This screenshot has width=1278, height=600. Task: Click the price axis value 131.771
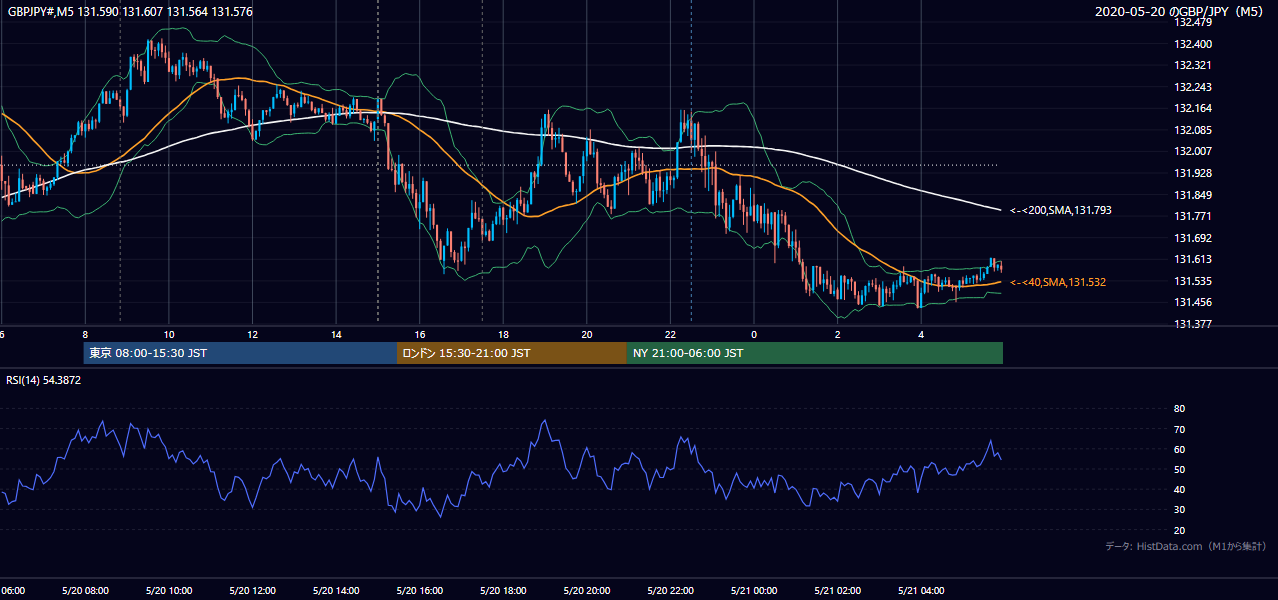pyautogui.click(x=1192, y=216)
